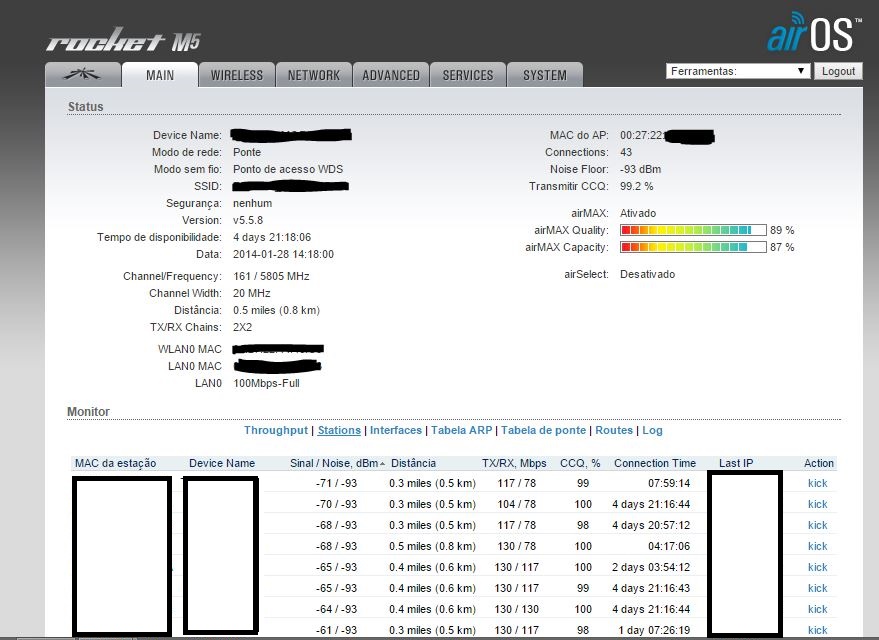This screenshot has height=640, width=879.
Task: Click the Logout button
Action: click(x=838, y=71)
